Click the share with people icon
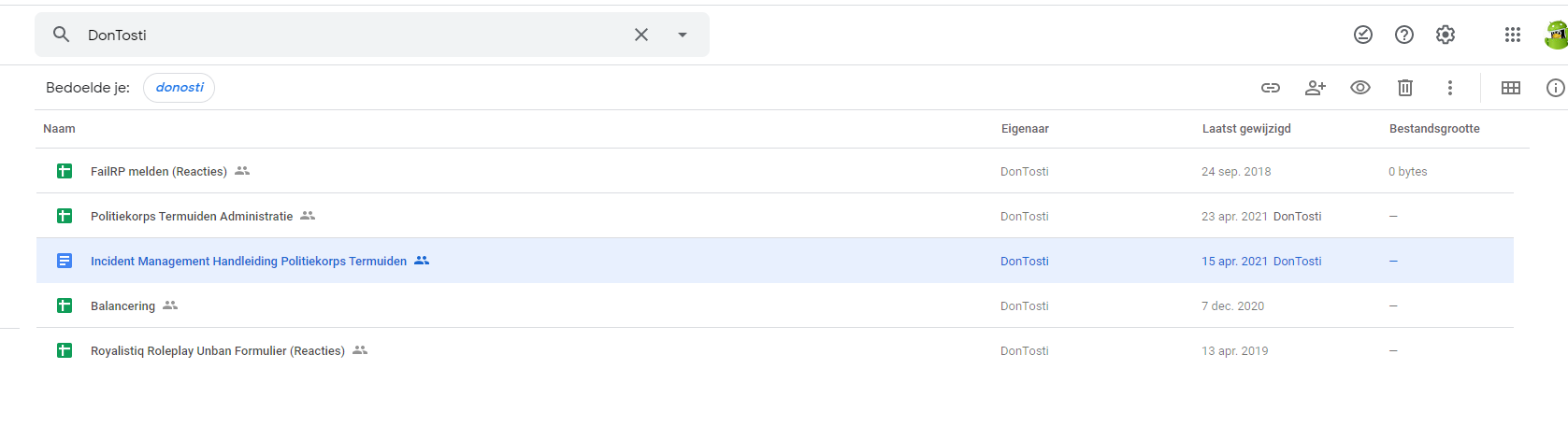 (x=1315, y=88)
